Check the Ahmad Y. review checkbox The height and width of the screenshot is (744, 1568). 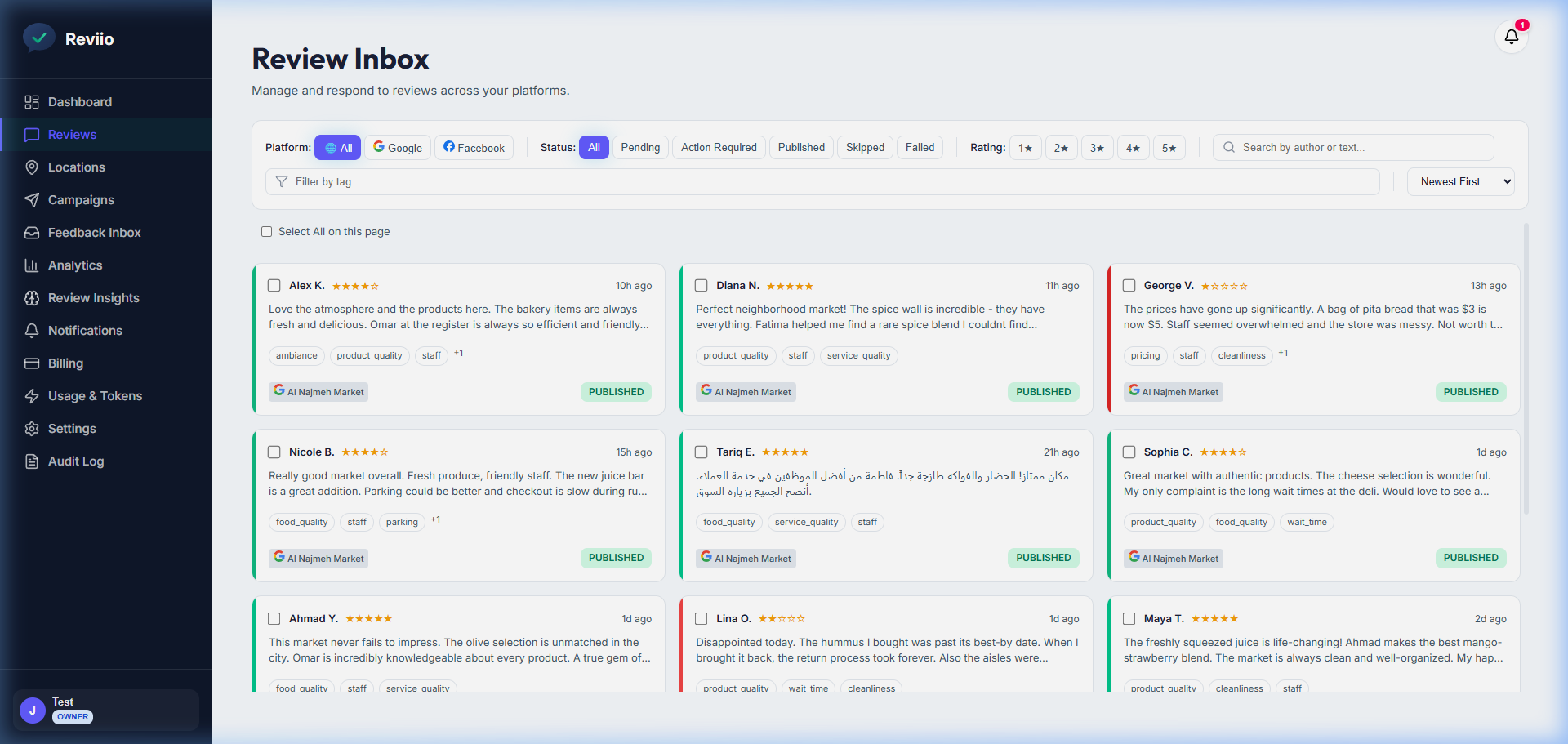[274, 619]
